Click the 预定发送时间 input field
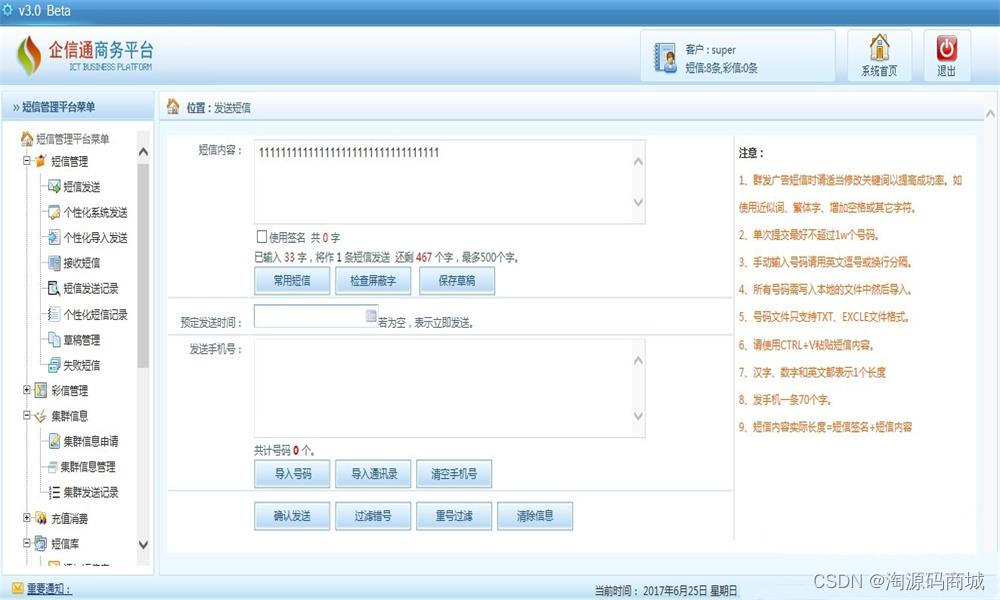Image resolution: width=1000 pixels, height=600 pixels. pyautogui.click(x=316, y=316)
